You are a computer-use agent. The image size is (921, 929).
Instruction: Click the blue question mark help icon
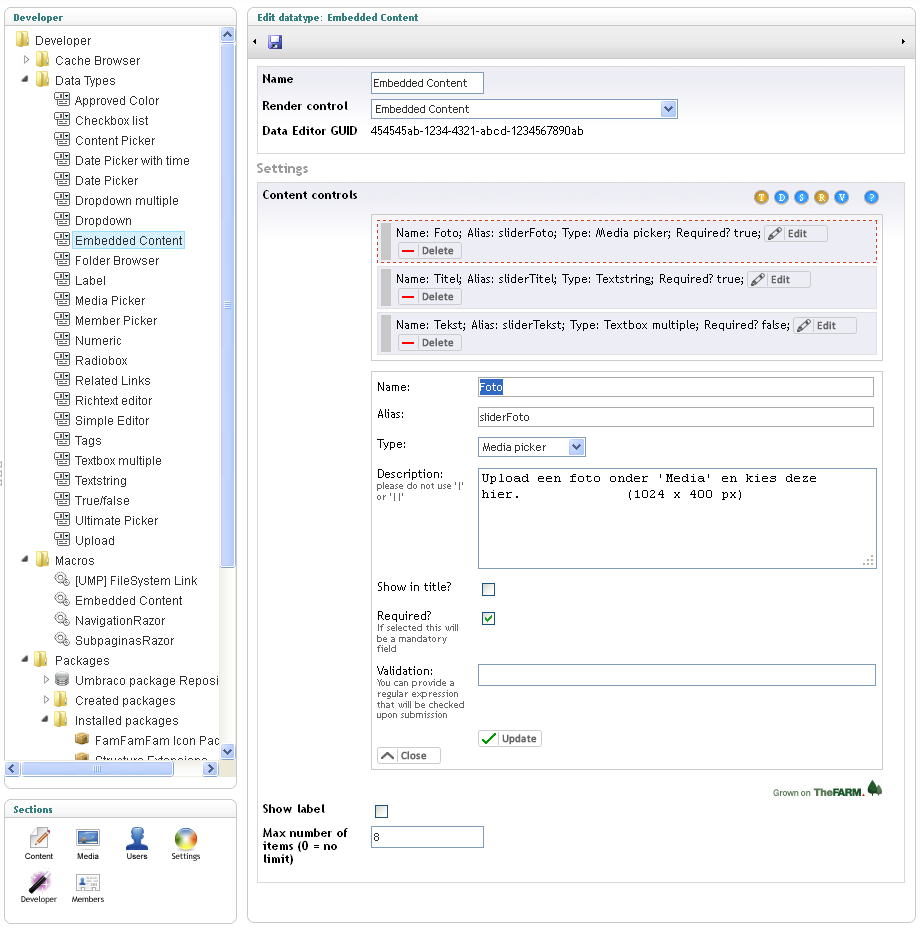pyautogui.click(x=871, y=197)
